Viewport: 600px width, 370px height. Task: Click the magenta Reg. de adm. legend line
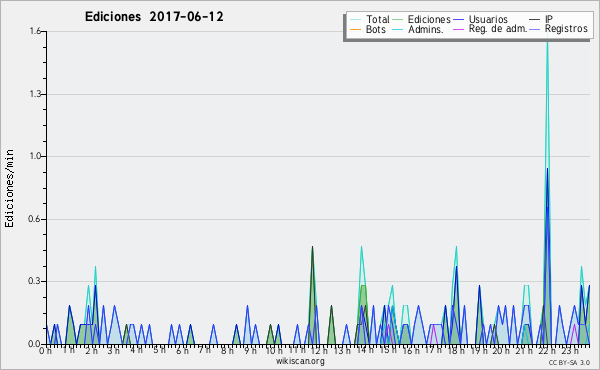click(458, 29)
